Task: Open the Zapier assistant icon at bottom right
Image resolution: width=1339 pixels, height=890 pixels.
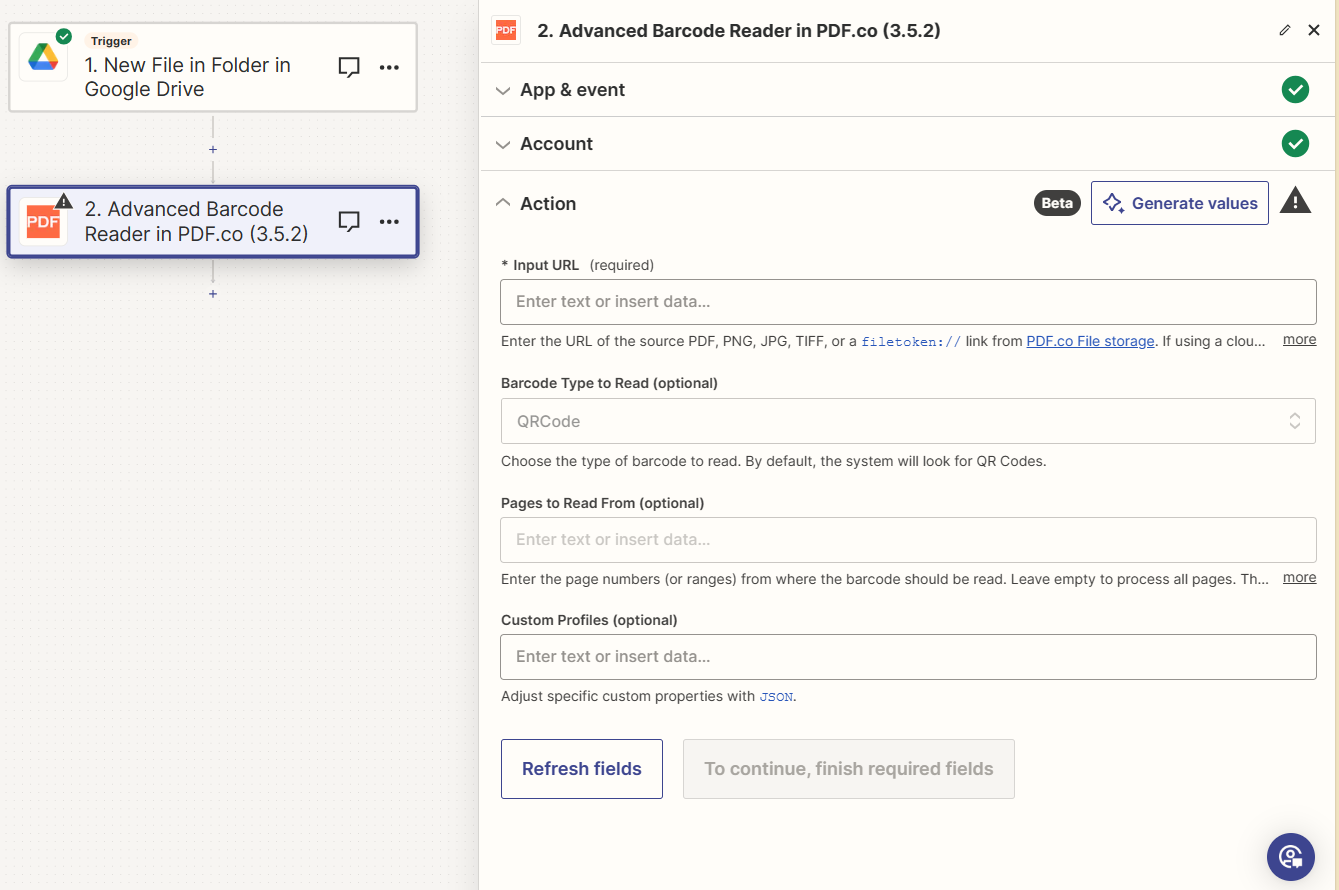Action: pos(1290,857)
